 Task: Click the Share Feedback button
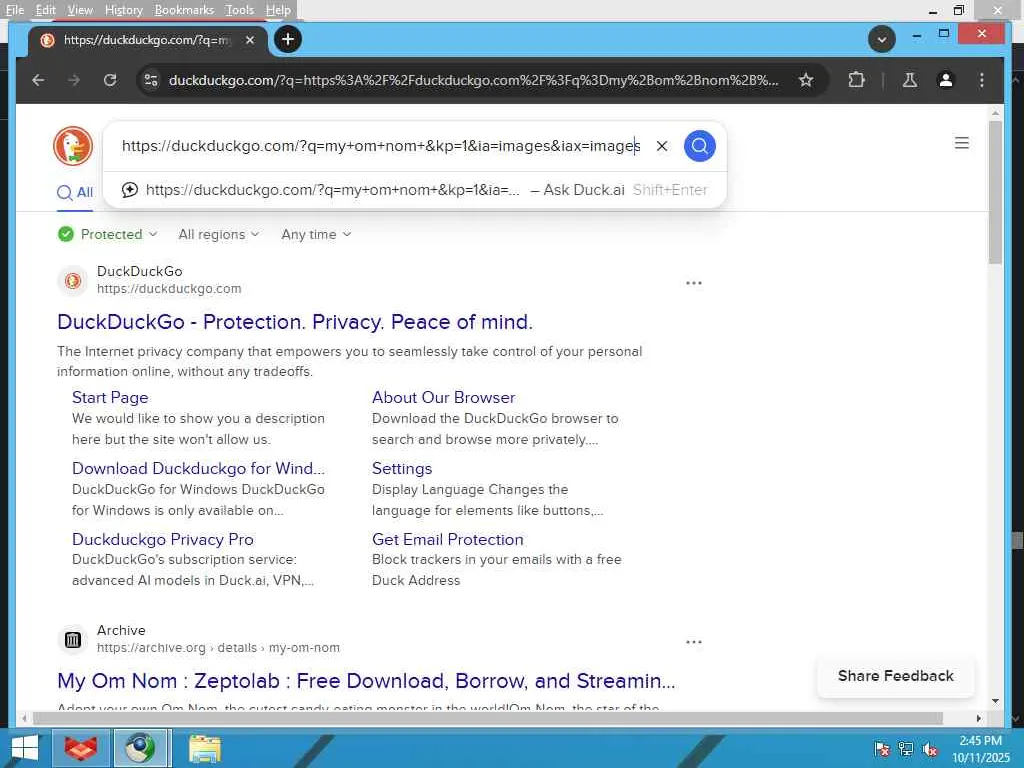(x=895, y=676)
